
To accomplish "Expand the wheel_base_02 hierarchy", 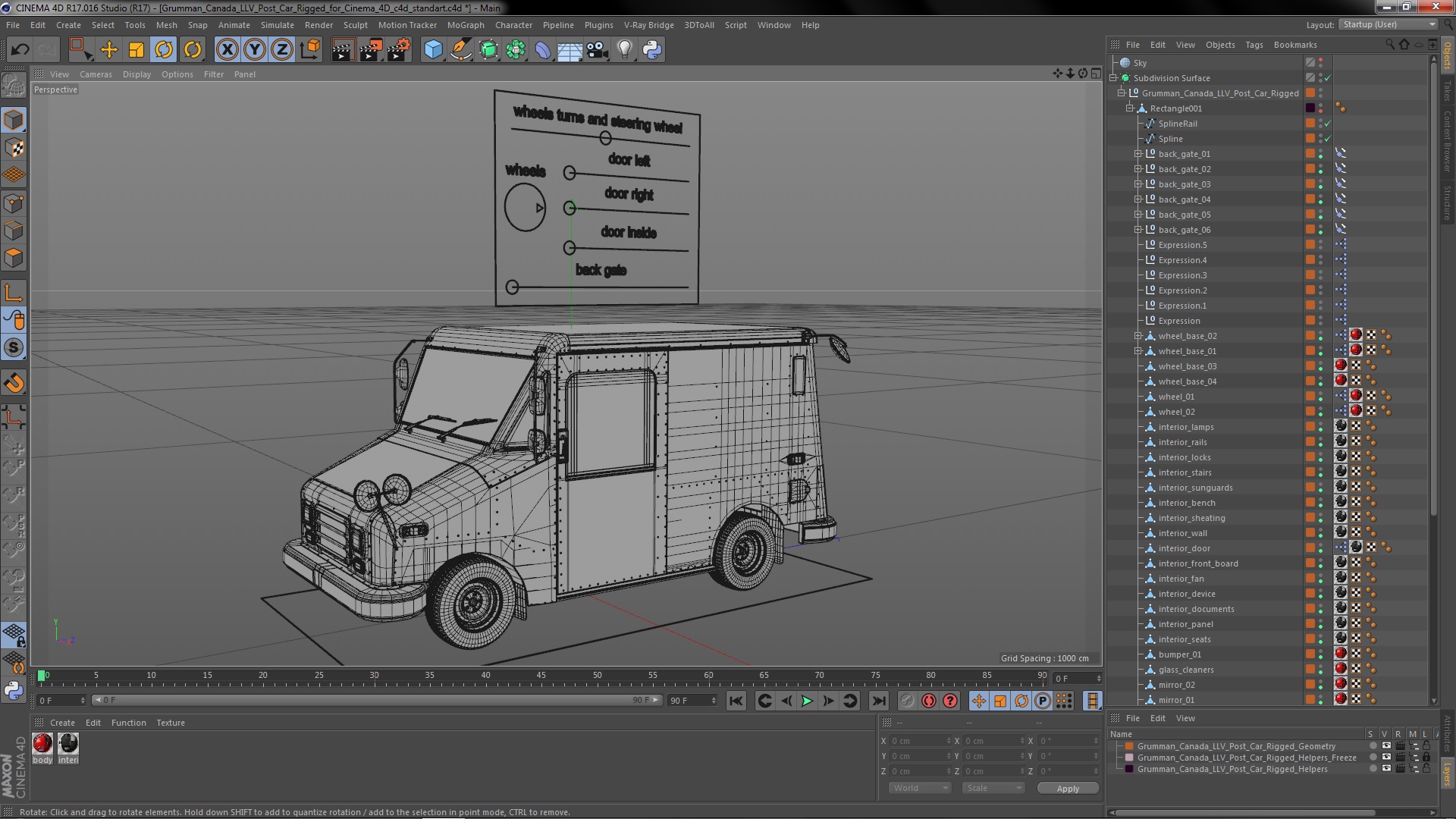I will coord(1137,336).
